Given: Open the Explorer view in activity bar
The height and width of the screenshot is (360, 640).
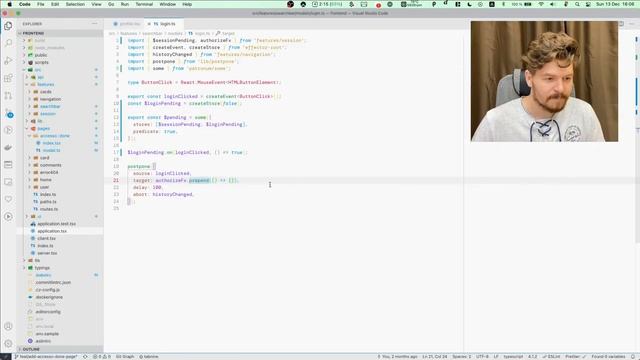Looking at the screenshot, I should coord(8,26).
